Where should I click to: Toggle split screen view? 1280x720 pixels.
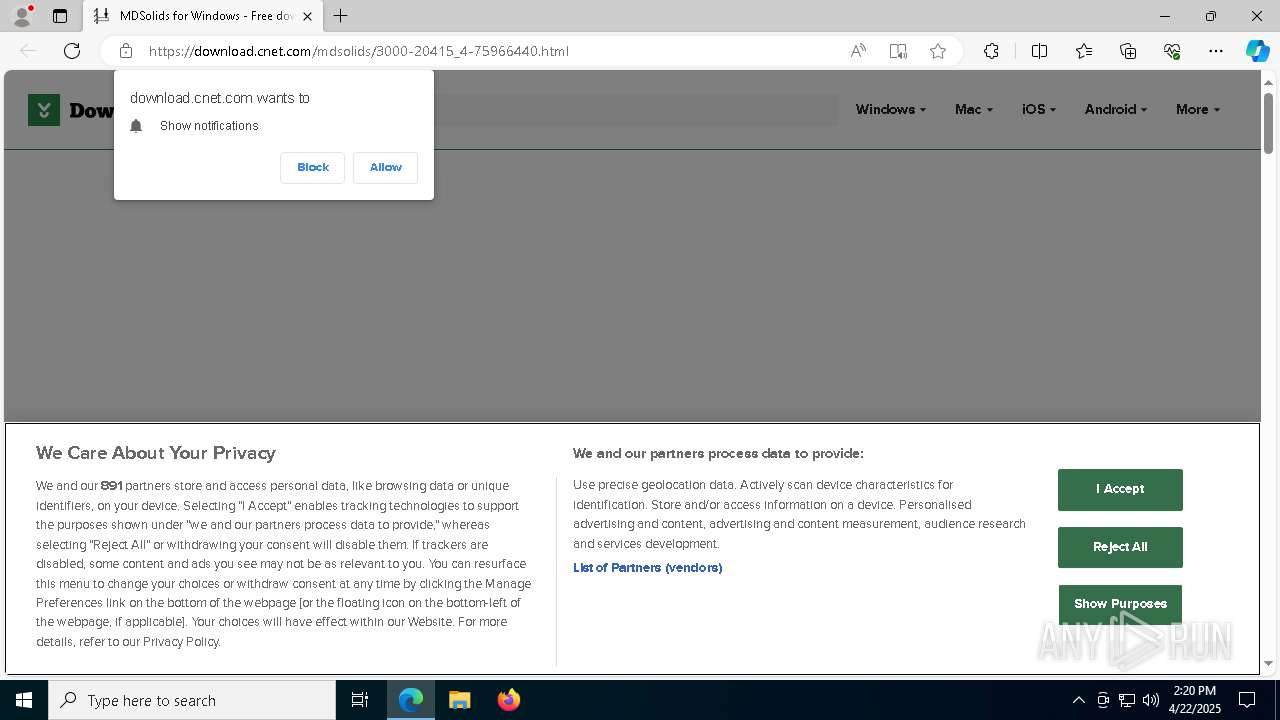click(x=1039, y=51)
